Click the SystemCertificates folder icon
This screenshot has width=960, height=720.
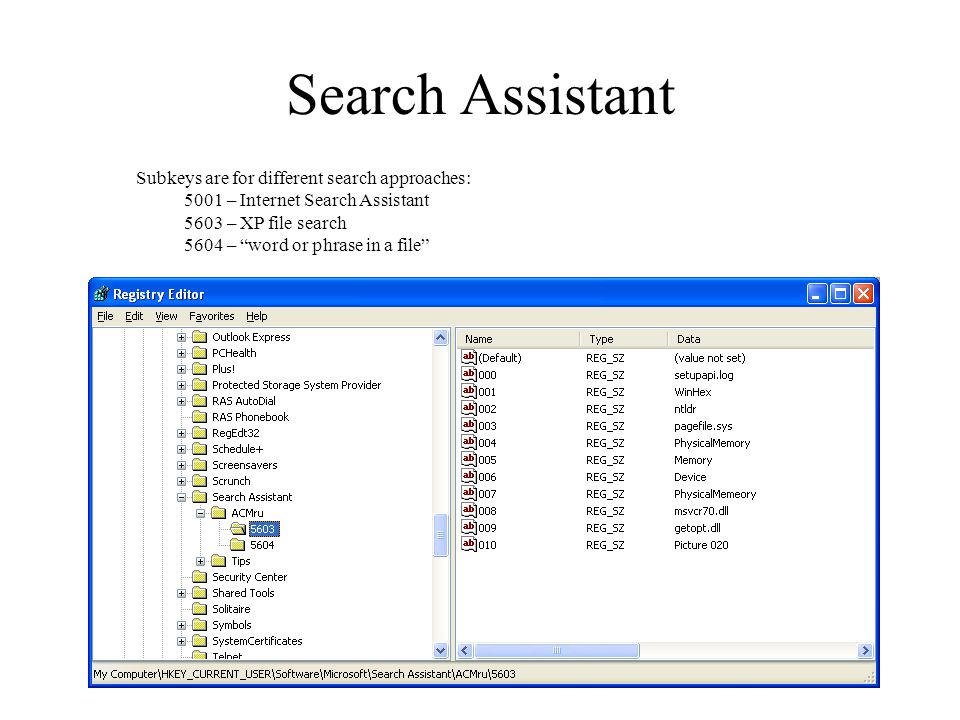tap(200, 641)
